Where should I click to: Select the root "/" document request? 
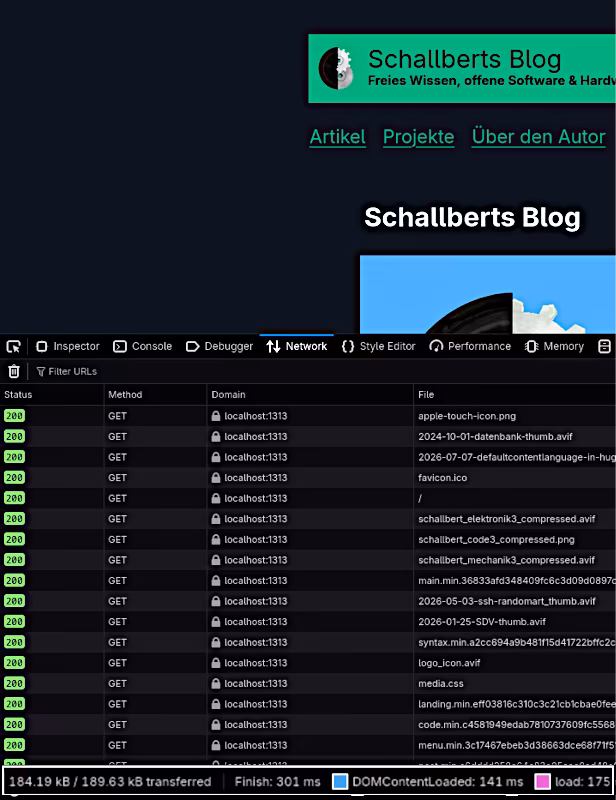coord(308,498)
